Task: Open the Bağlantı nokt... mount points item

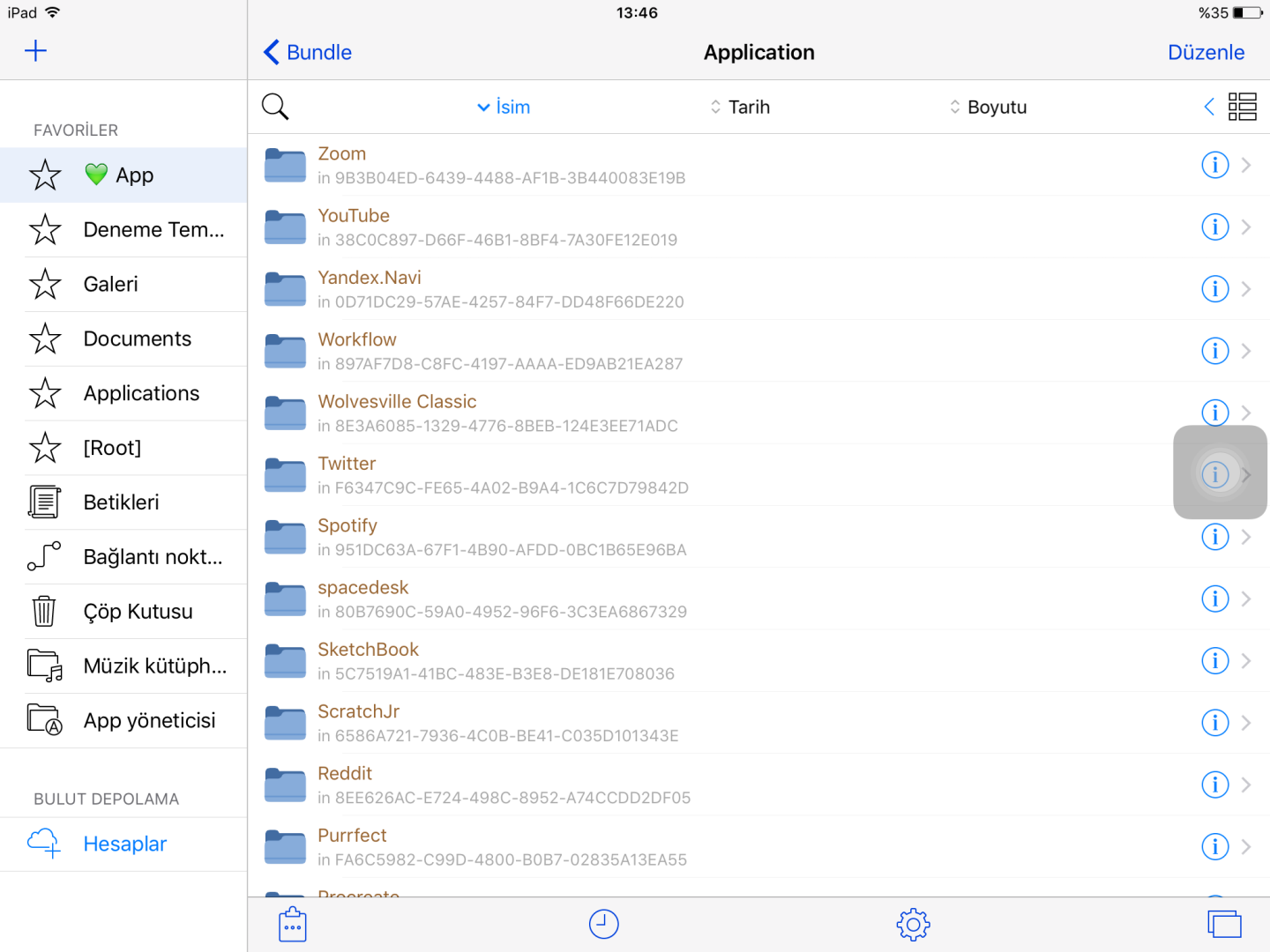Action: point(123,557)
